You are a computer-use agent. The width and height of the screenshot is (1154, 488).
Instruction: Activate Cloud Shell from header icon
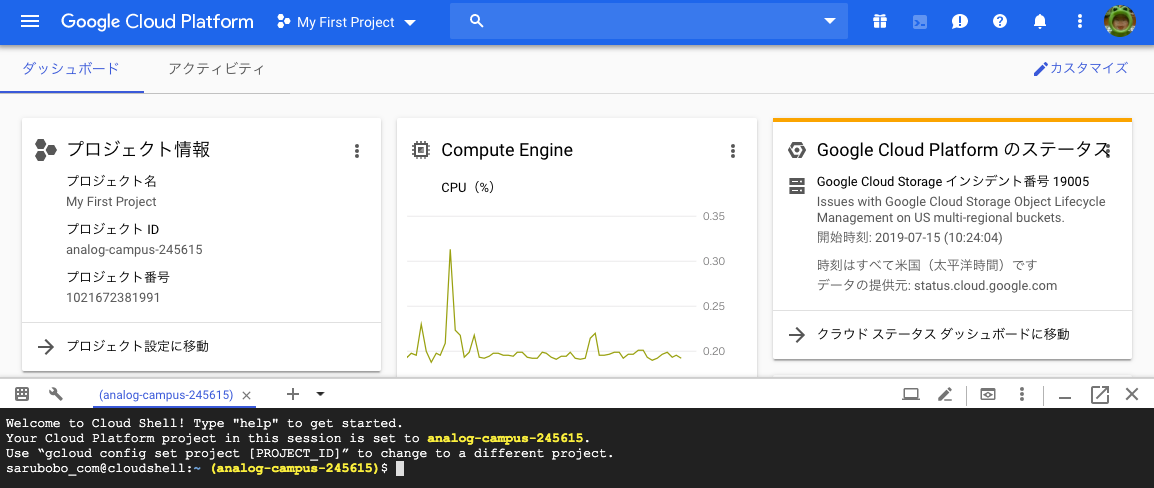919,21
